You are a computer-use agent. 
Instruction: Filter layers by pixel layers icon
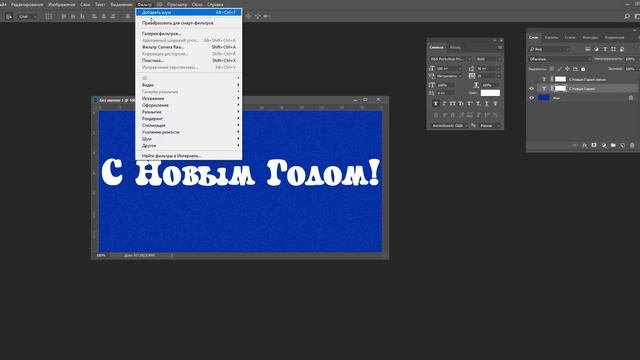click(x=587, y=49)
